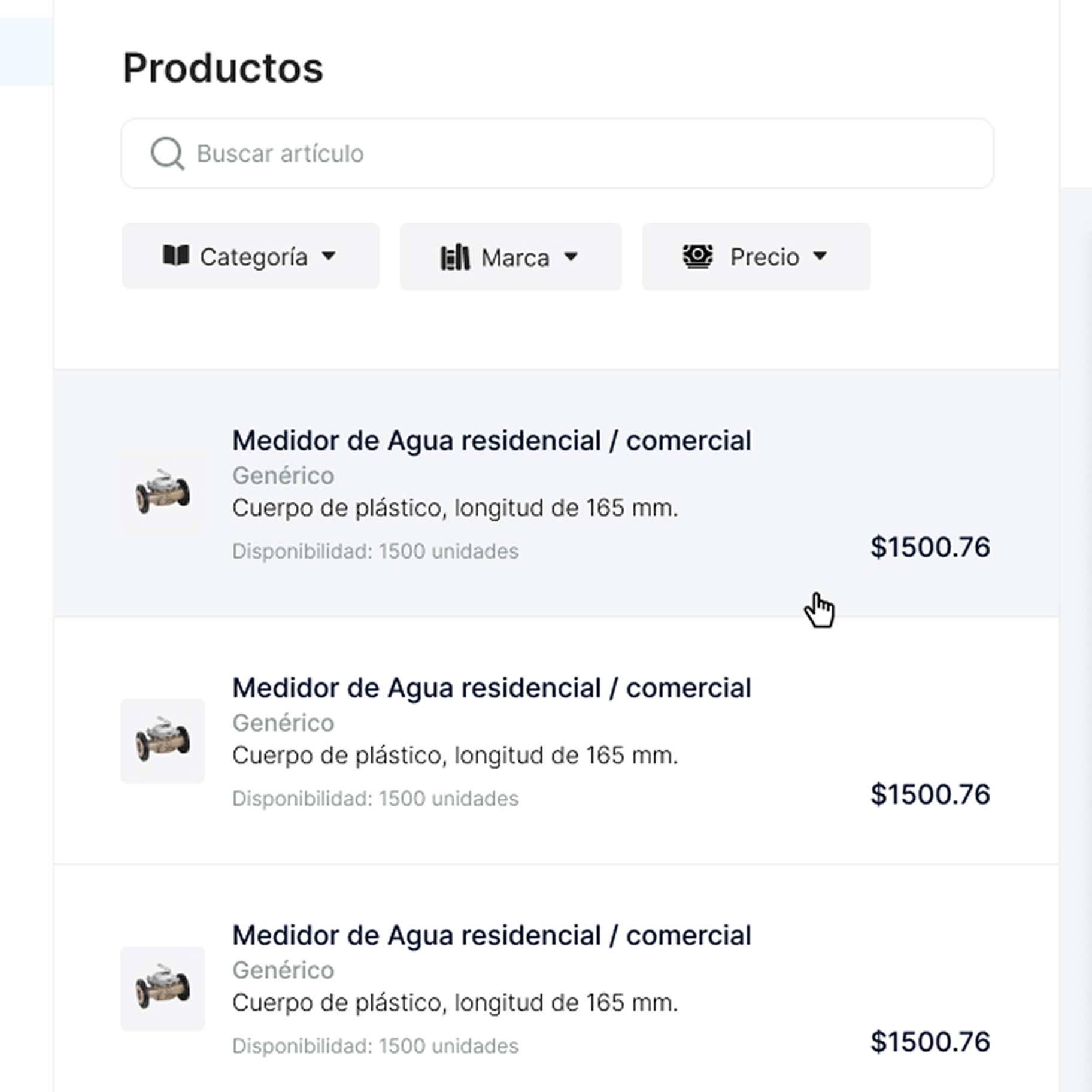Click Genérico brand on the first product
Screen dimensions: 1092x1092
(x=283, y=475)
